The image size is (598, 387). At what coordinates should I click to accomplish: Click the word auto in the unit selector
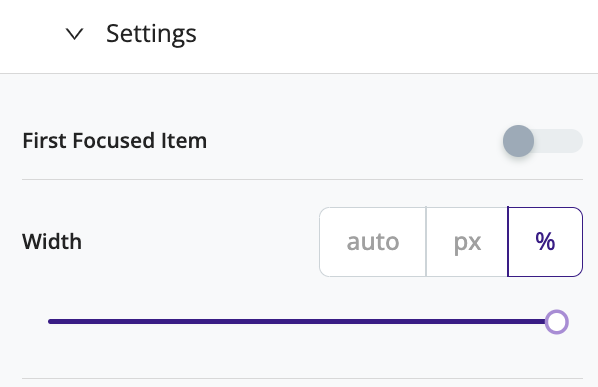click(373, 242)
